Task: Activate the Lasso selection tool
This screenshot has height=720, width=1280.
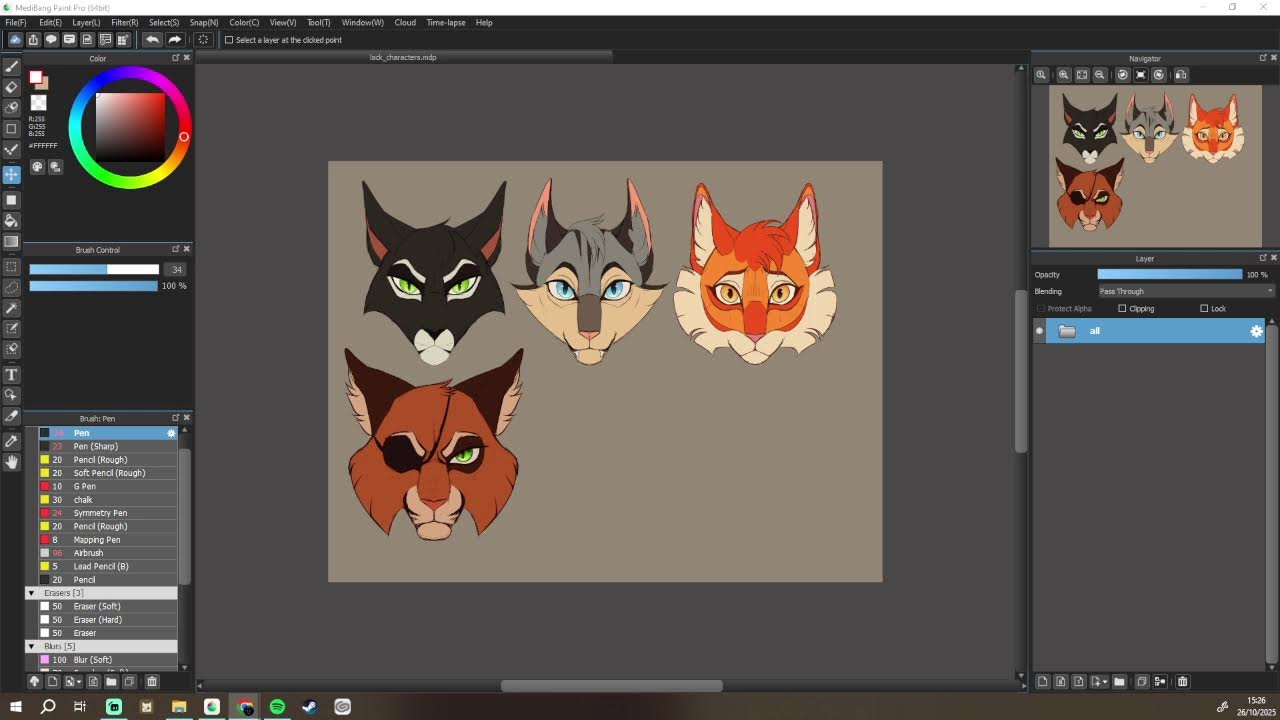Action: pos(12,288)
